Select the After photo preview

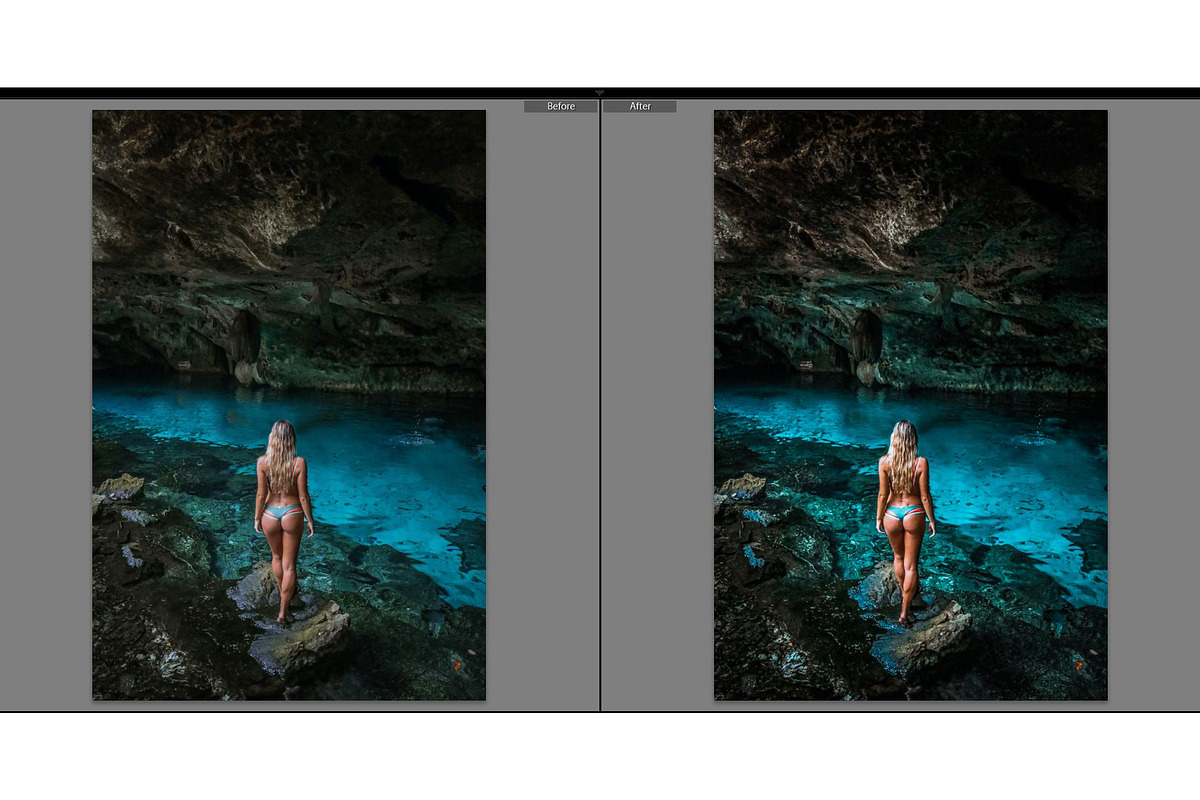pyautogui.click(x=911, y=405)
